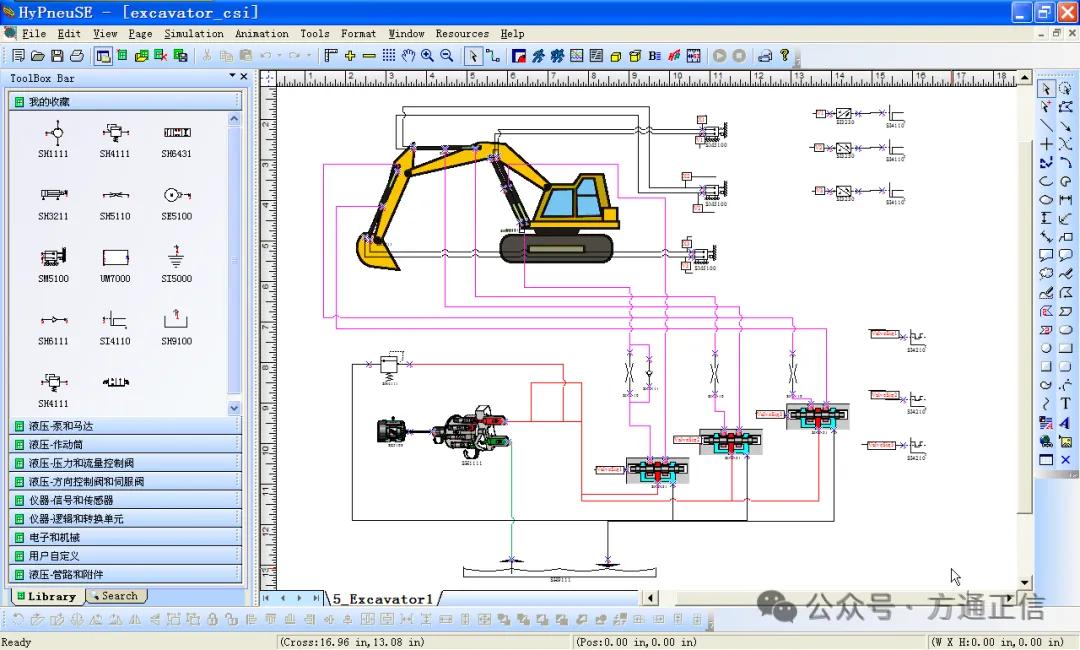Expand the 液压-压力和流量控制阀 category

[x=125, y=463]
